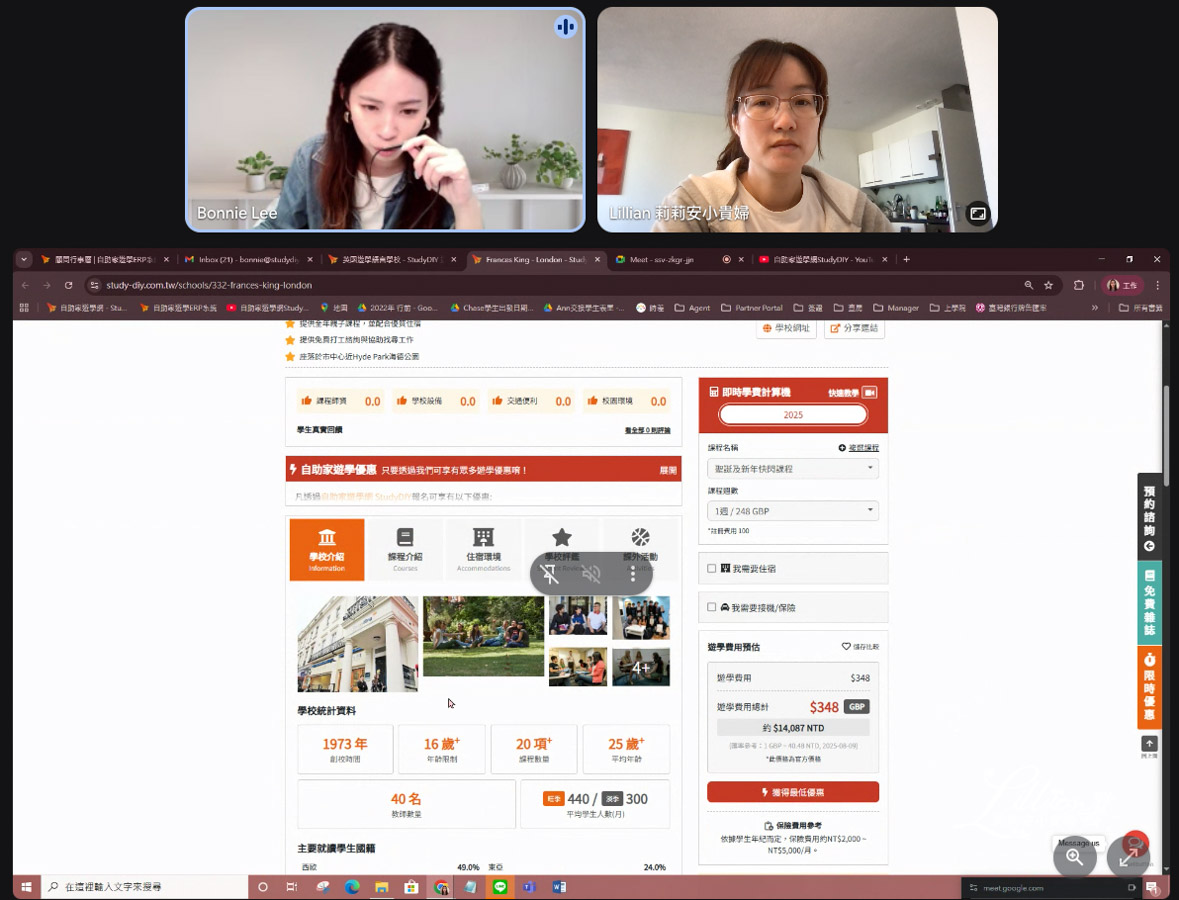Image resolution: width=1179 pixels, height=900 pixels.
Task: Click the red get-lowest-discount button
Action: (x=793, y=792)
